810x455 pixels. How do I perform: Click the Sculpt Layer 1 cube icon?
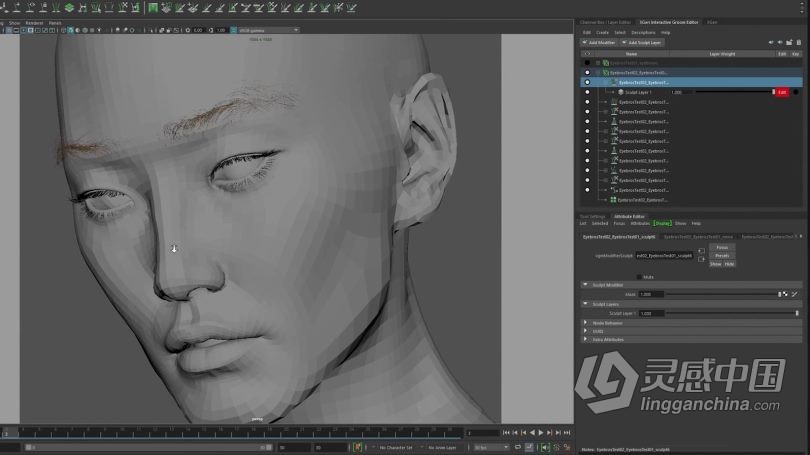point(621,92)
